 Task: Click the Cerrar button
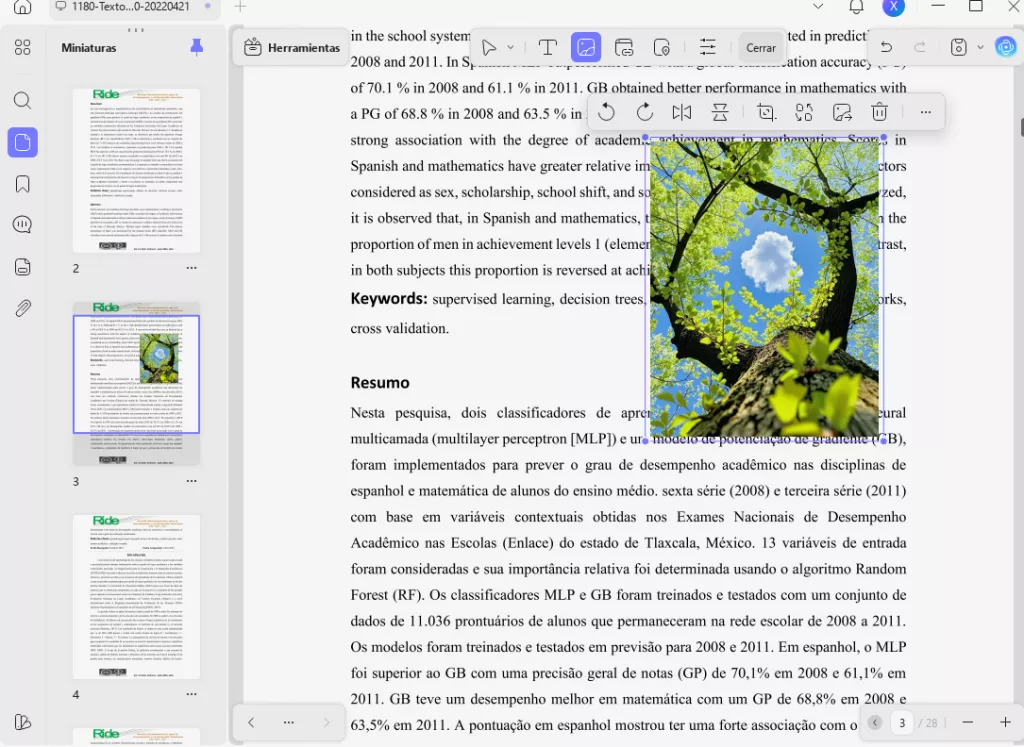761,47
